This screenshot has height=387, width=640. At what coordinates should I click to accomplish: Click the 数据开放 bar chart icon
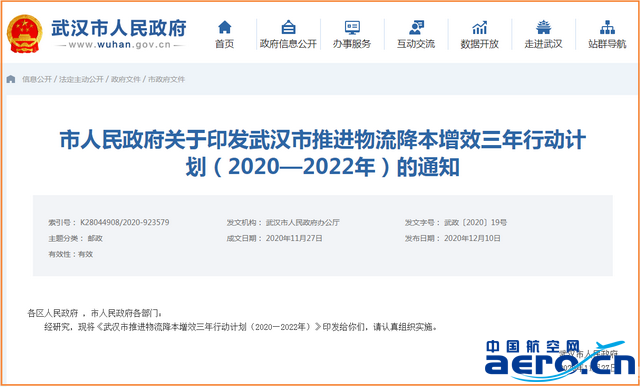click(480, 27)
